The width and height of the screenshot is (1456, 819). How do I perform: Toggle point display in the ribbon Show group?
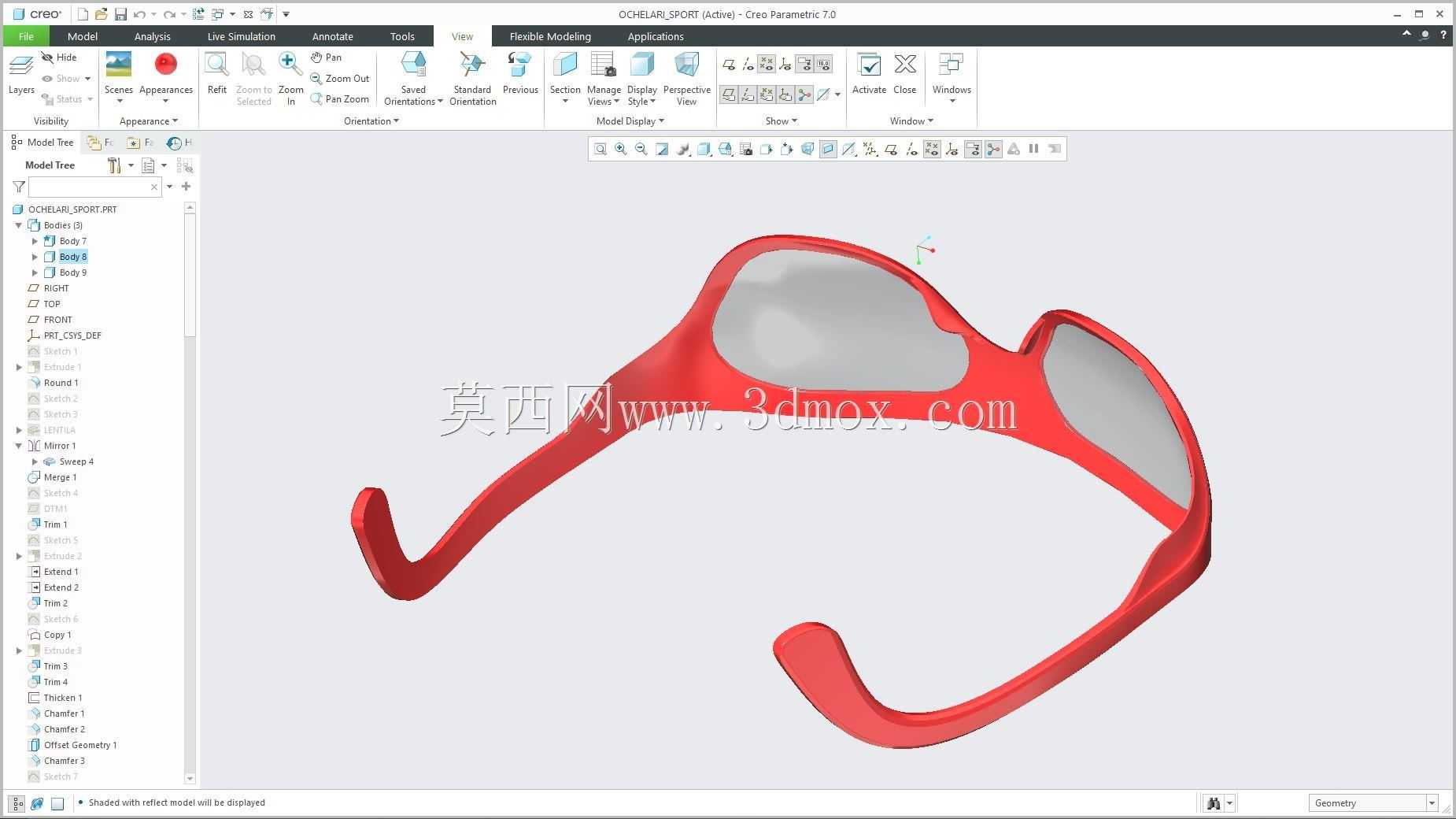[x=767, y=65]
